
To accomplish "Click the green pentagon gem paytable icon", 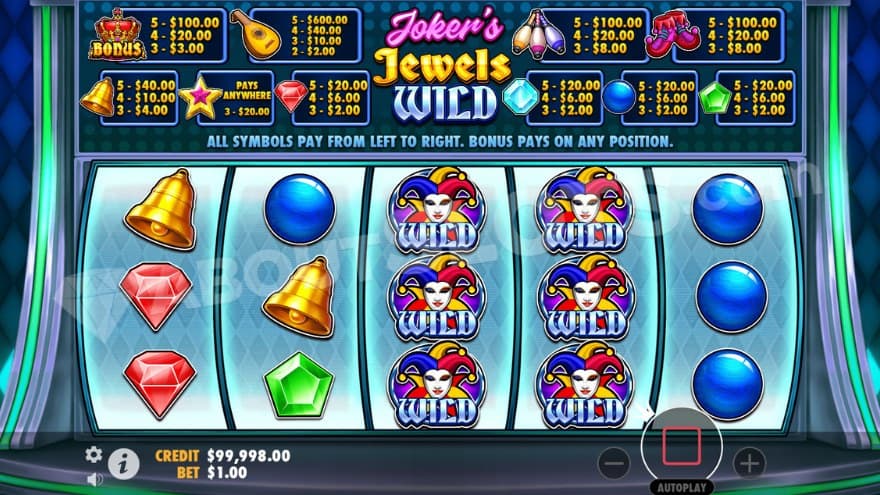I will tap(716, 98).
